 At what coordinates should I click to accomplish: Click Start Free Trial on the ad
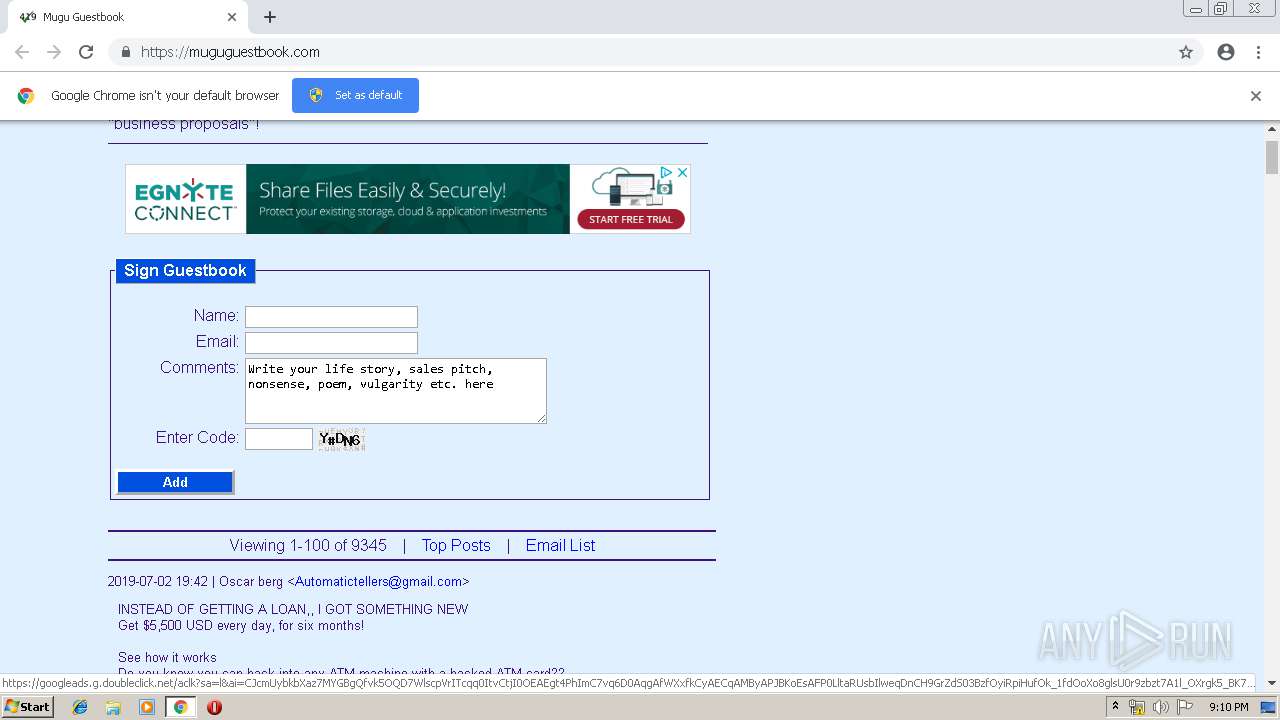(x=631, y=219)
